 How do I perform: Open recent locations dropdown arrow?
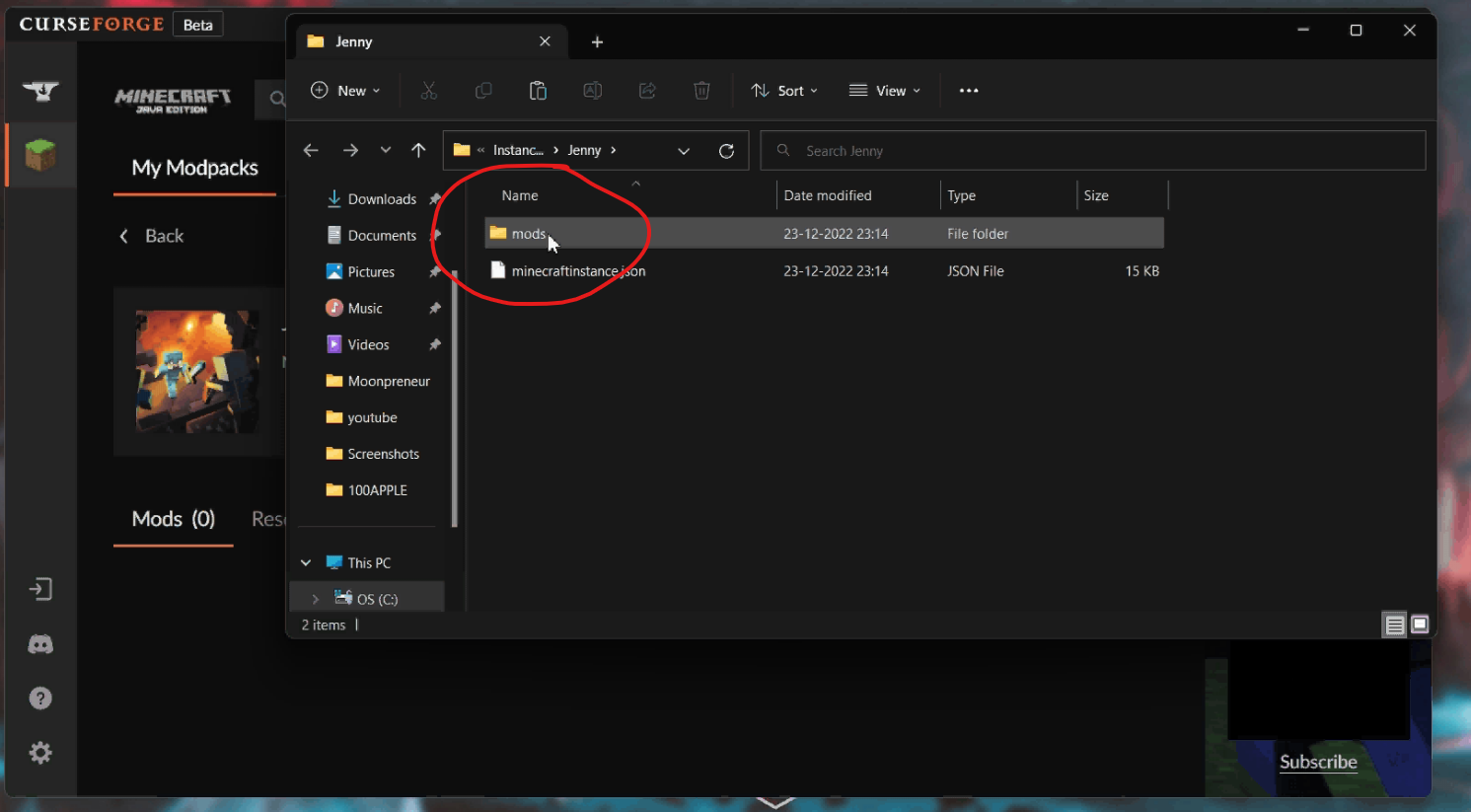coord(386,150)
